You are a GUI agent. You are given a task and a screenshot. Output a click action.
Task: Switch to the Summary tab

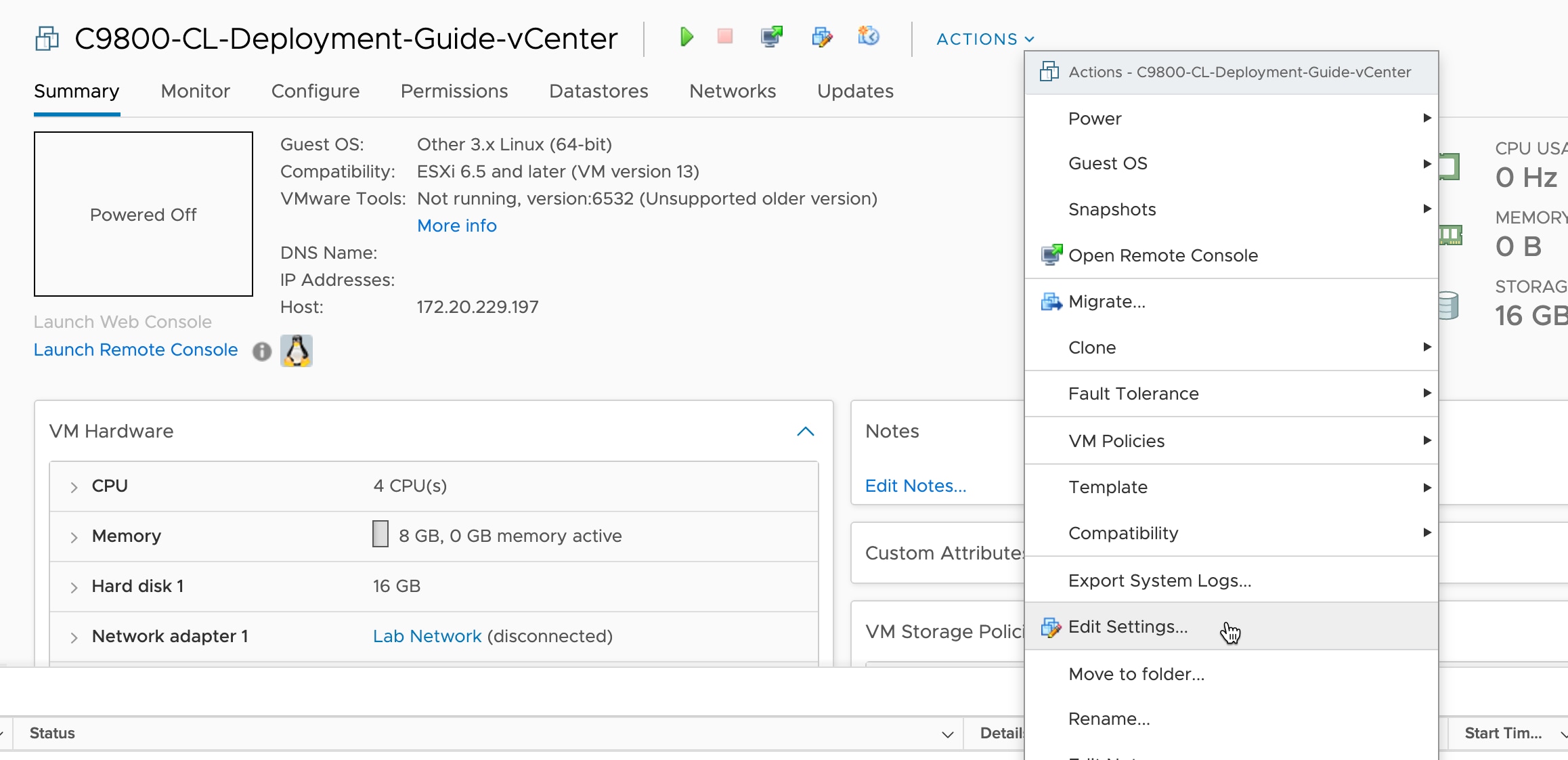pos(77,91)
